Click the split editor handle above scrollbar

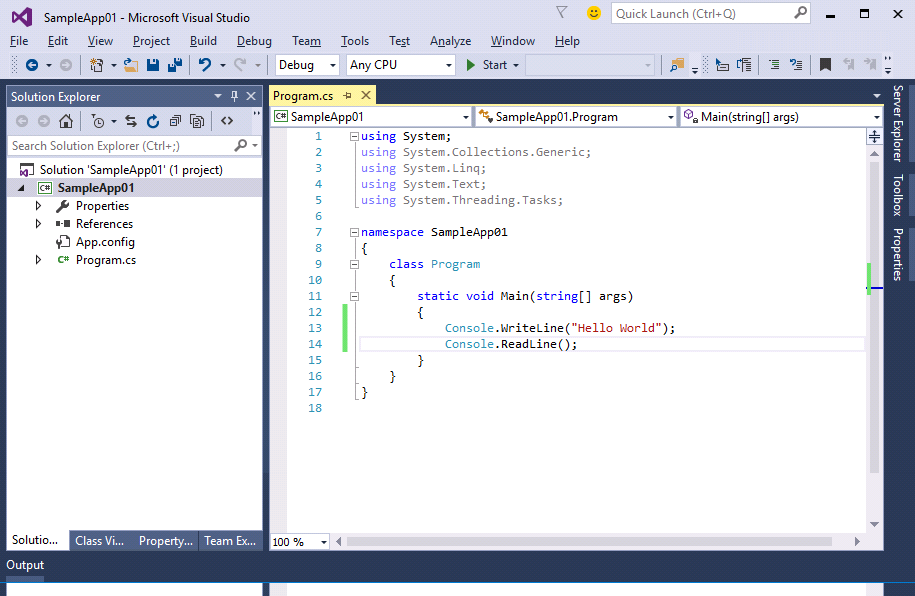pos(874,137)
